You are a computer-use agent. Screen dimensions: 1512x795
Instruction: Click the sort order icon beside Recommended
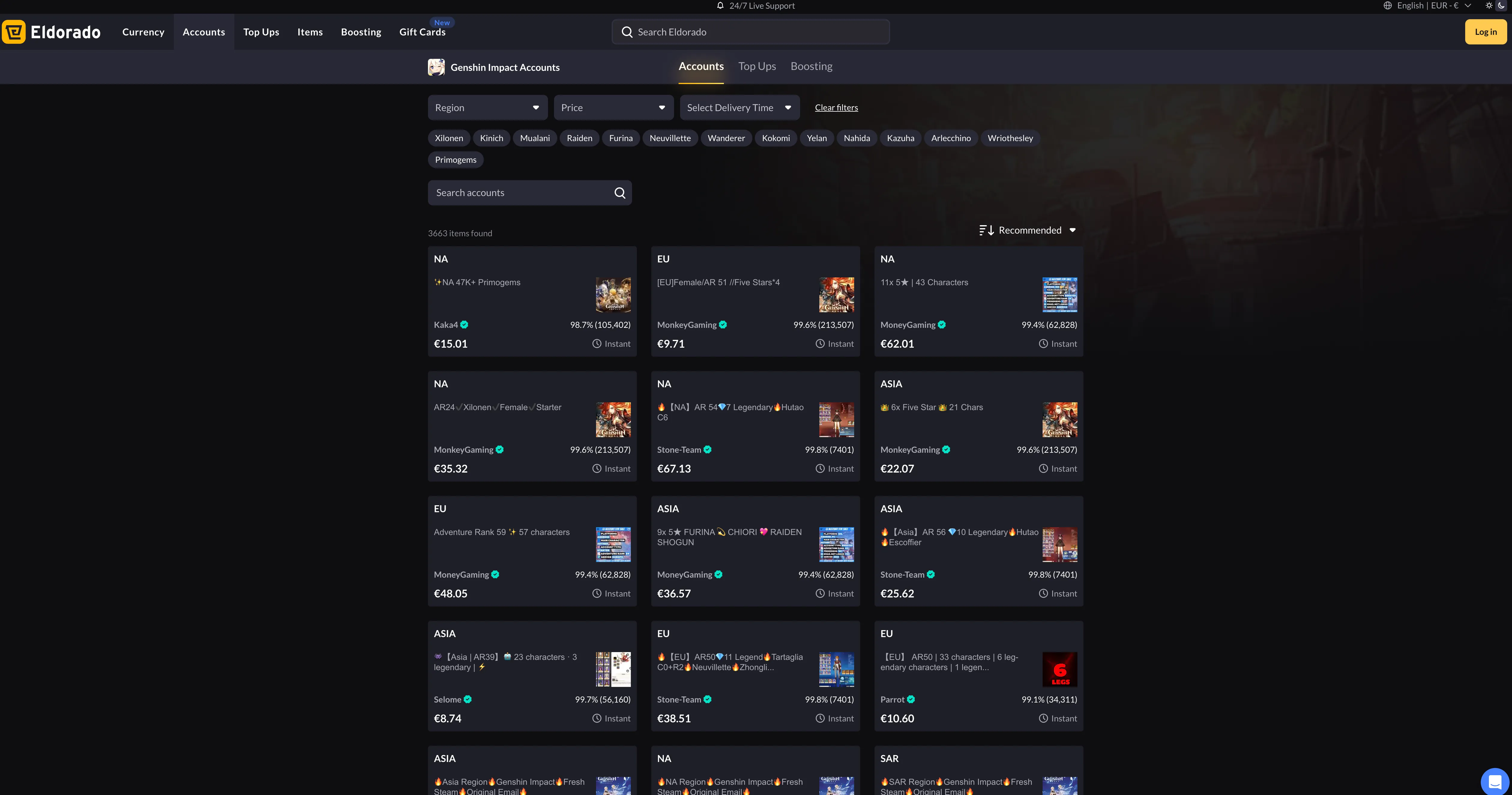[x=986, y=230]
